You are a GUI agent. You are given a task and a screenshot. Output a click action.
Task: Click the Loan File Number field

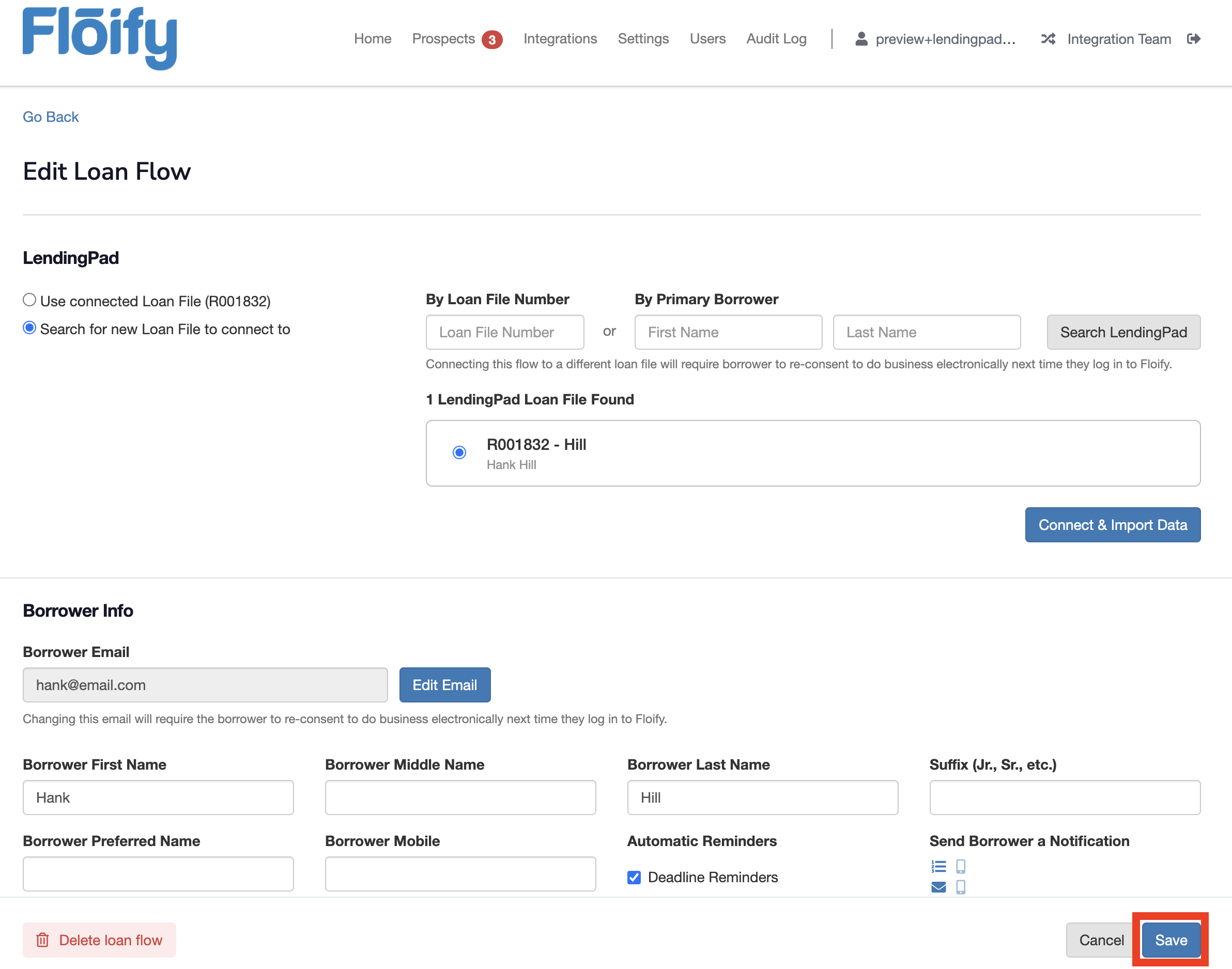click(504, 332)
